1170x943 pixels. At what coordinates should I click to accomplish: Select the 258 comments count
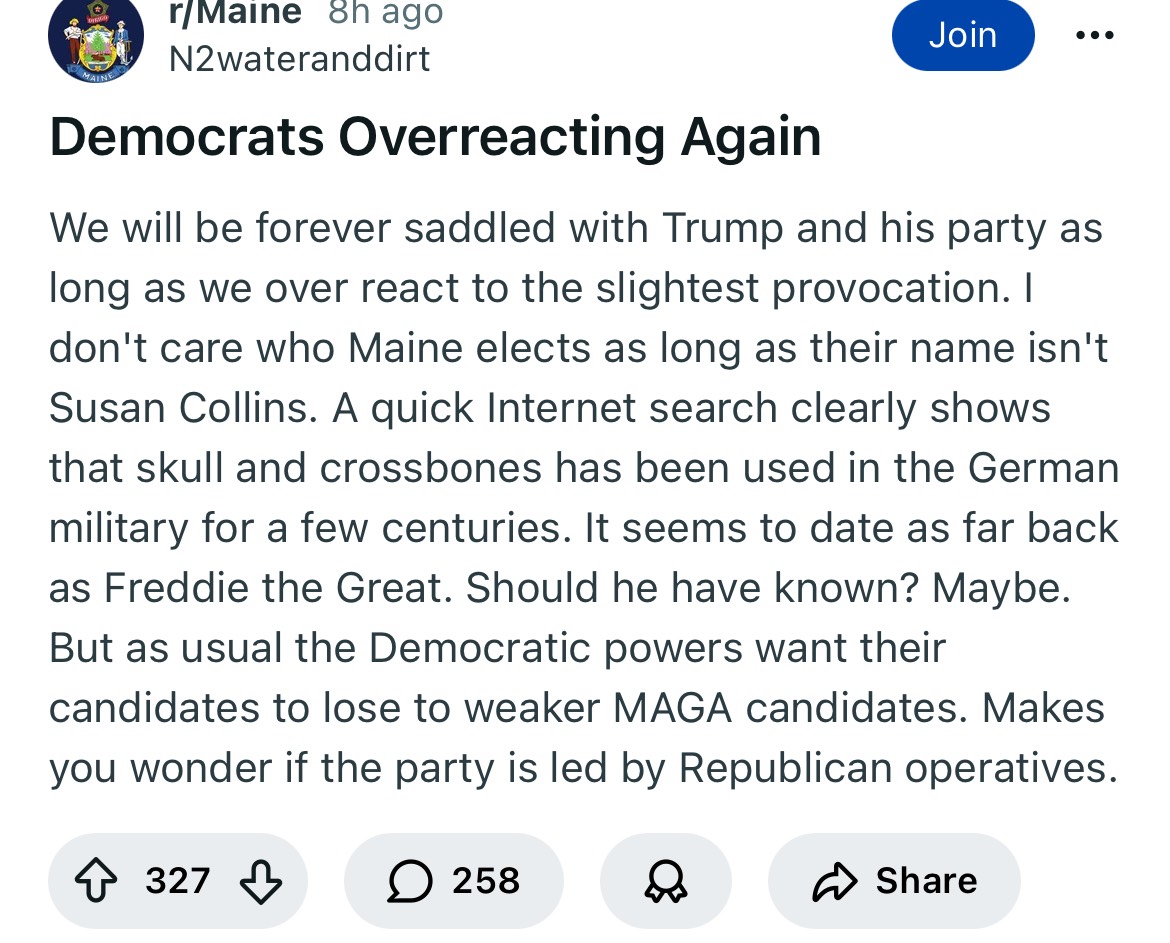(x=486, y=881)
